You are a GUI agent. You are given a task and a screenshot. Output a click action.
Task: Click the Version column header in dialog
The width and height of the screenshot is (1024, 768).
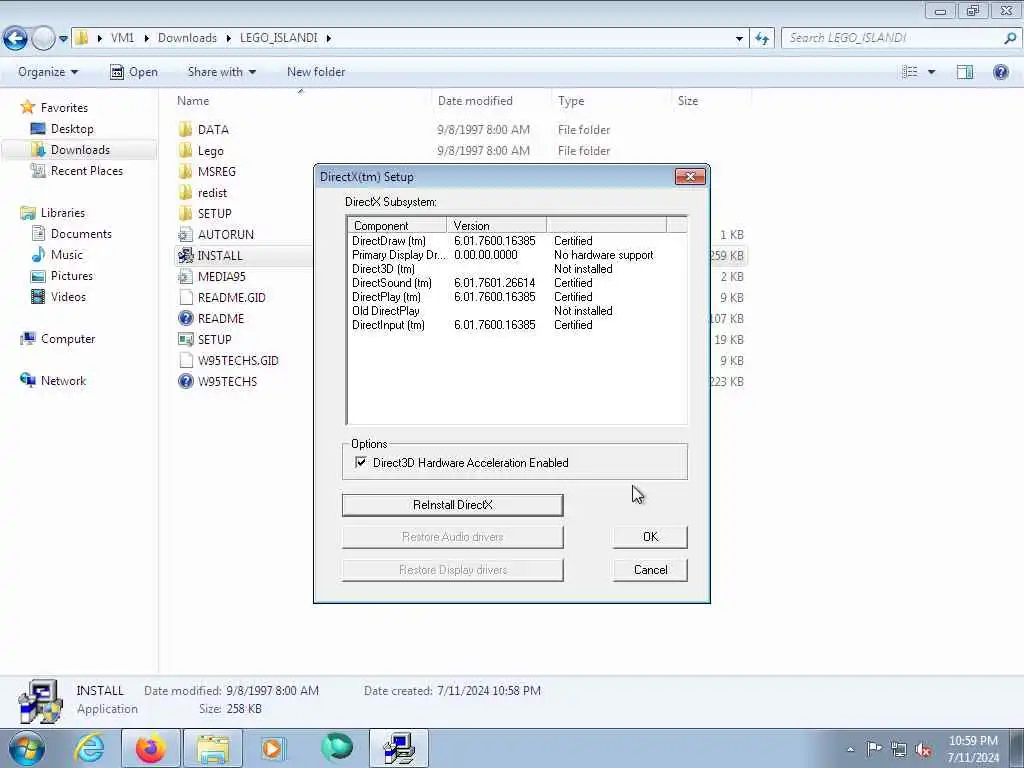496,225
